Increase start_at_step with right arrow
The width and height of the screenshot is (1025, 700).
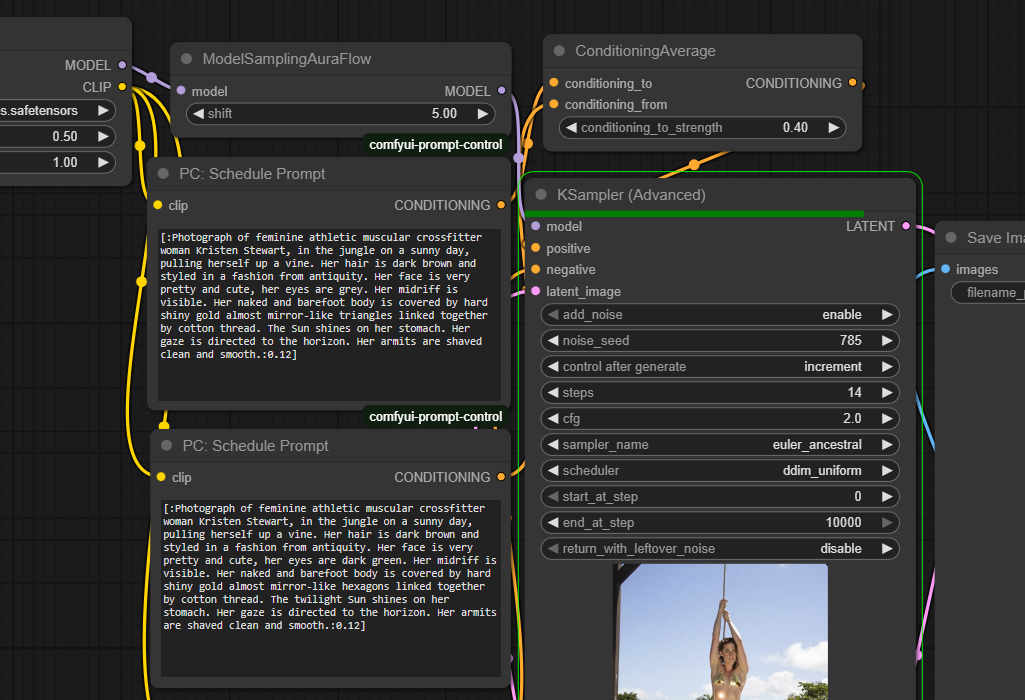(x=887, y=497)
